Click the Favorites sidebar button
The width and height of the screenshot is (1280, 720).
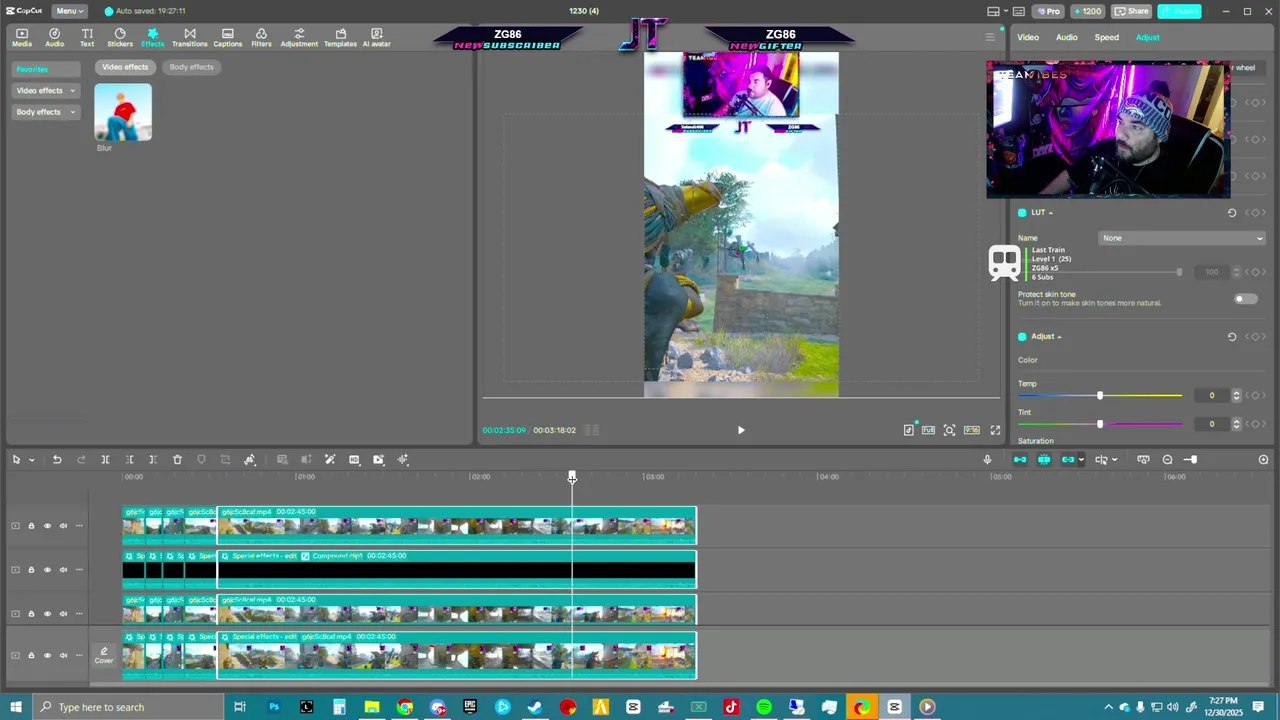45,69
